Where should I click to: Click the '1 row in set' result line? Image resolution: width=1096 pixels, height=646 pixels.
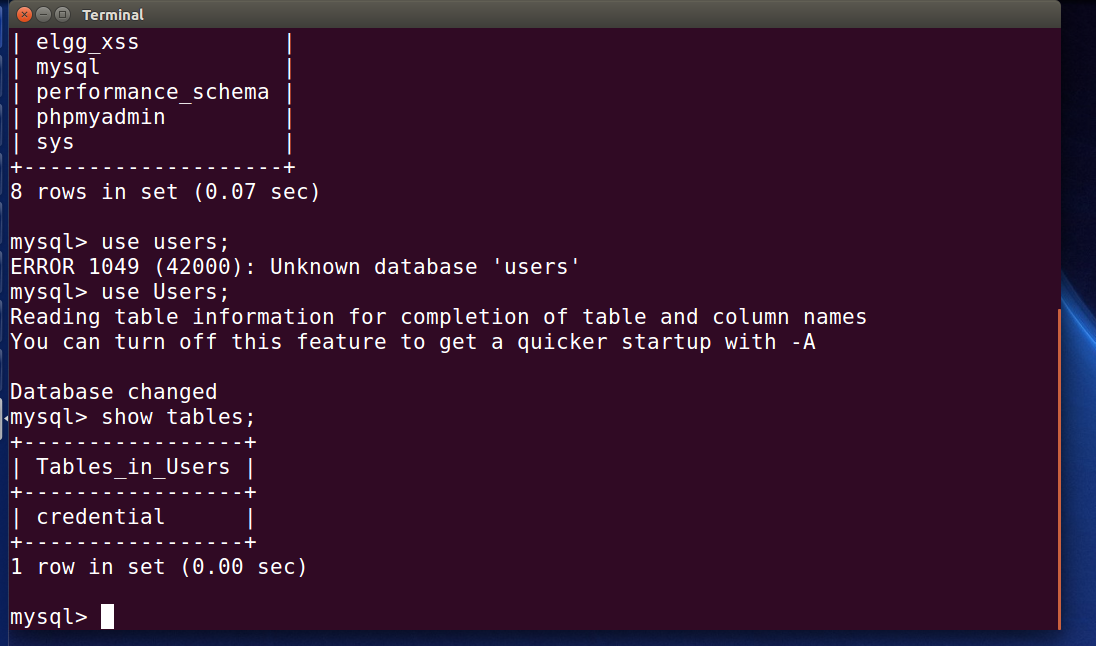tap(159, 567)
